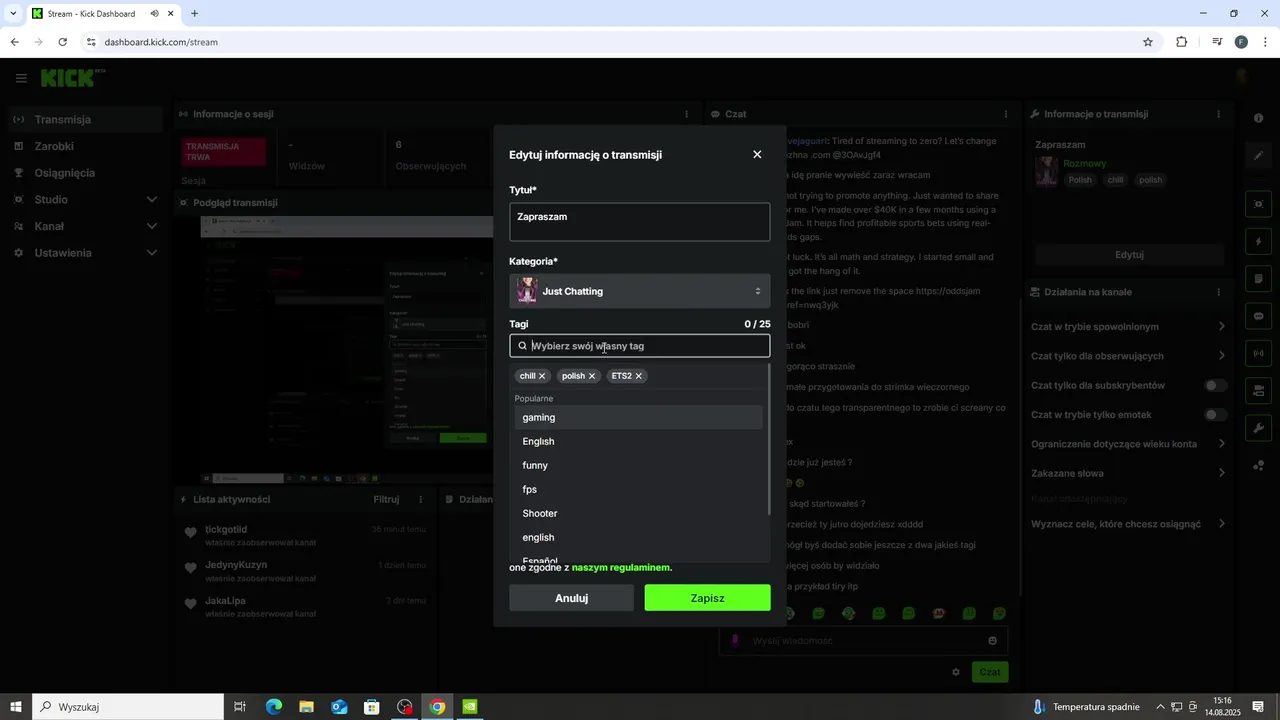
Task: Open File Explorer from the taskbar
Action: (x=306, y=707)
